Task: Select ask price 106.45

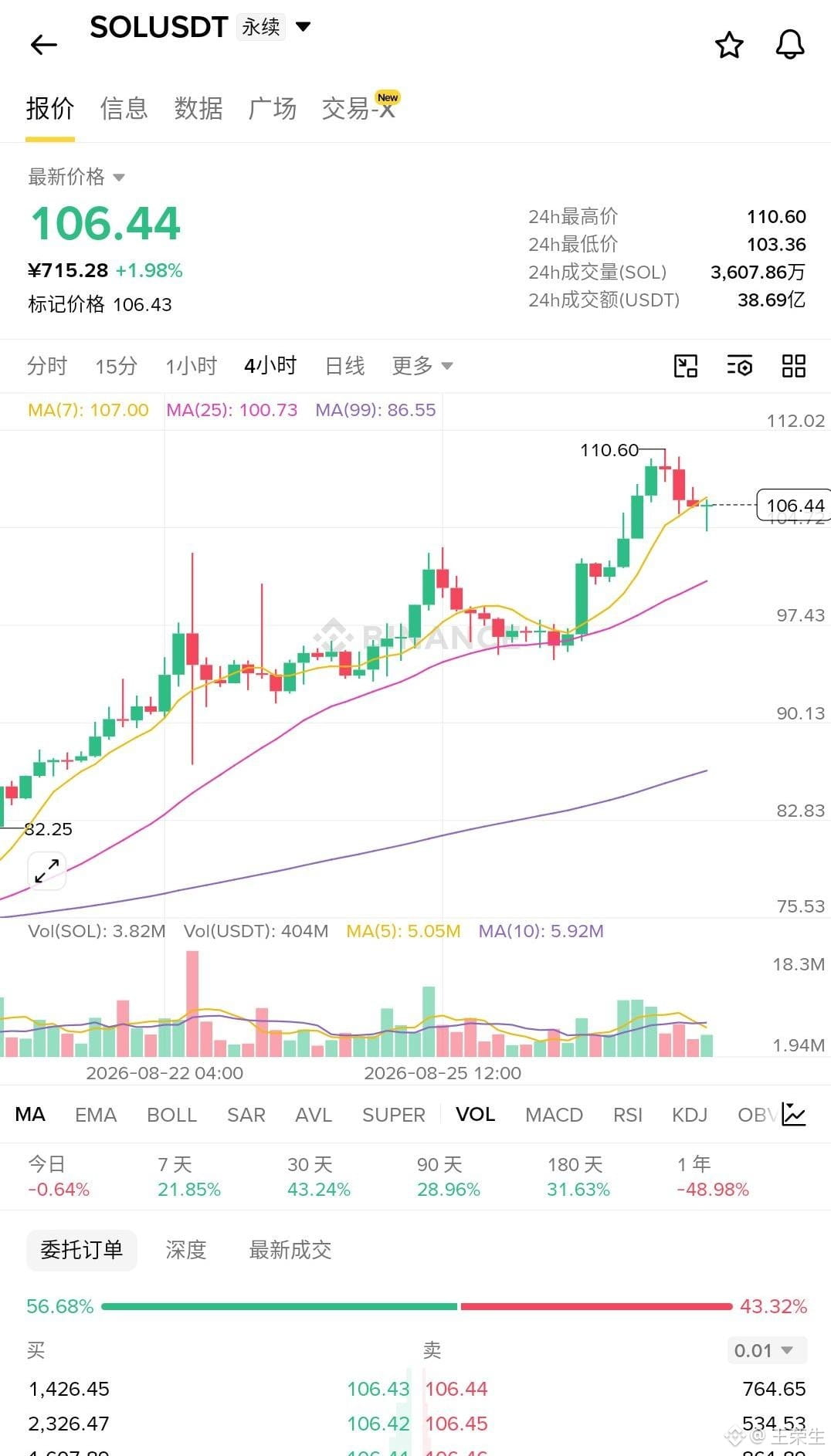Action: coord(456,1424)
